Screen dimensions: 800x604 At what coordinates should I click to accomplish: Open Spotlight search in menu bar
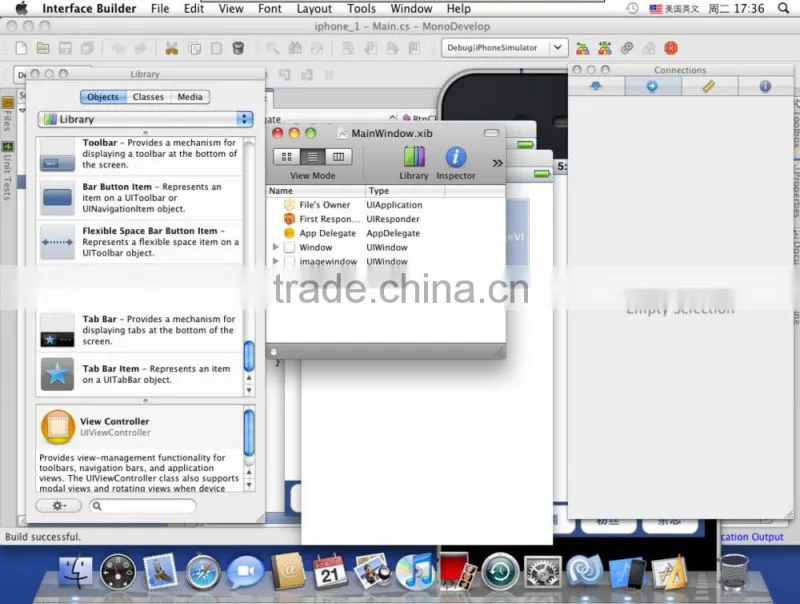(783, 8)
